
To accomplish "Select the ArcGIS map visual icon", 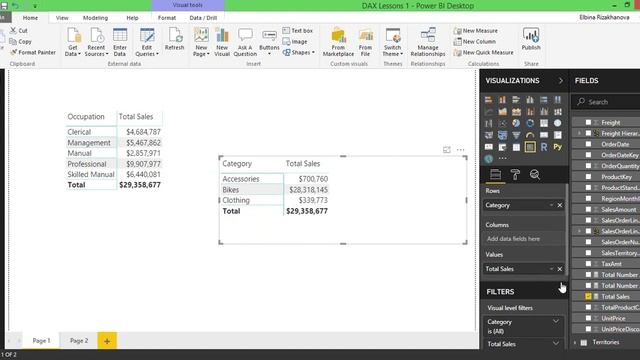I will [x=489, y=158].
